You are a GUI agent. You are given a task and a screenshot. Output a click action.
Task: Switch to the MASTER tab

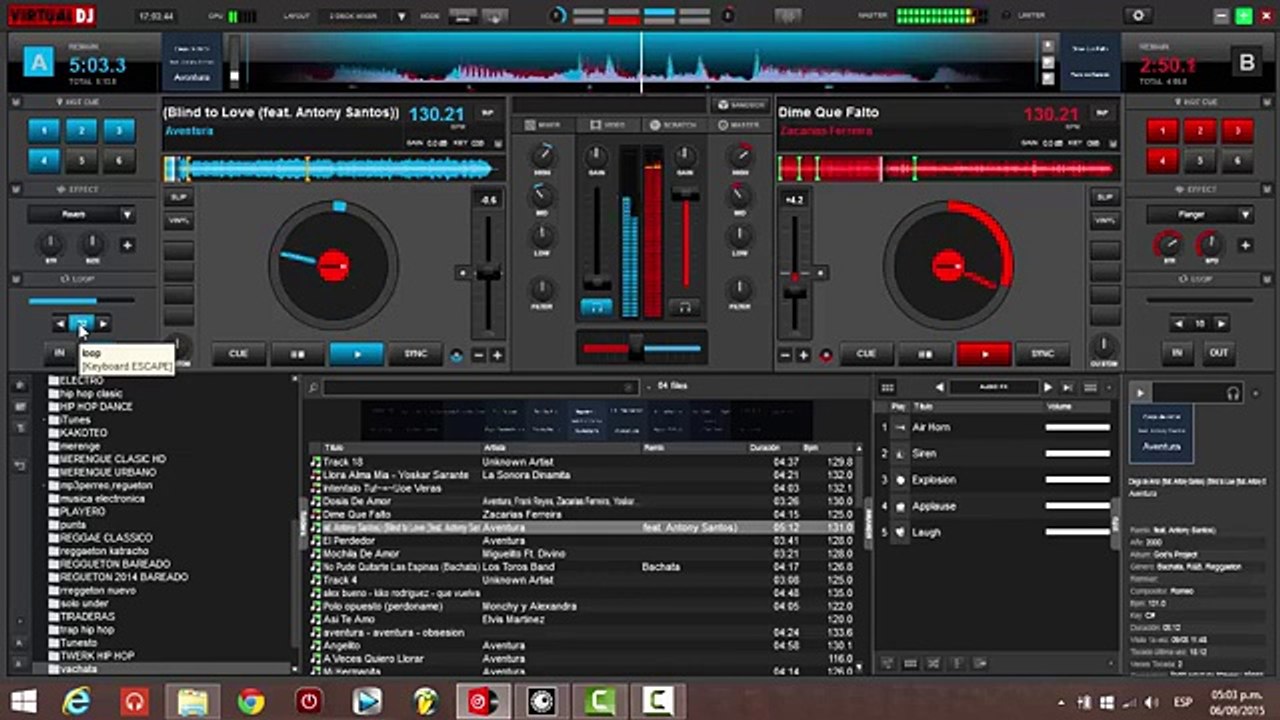pos(739,125)
